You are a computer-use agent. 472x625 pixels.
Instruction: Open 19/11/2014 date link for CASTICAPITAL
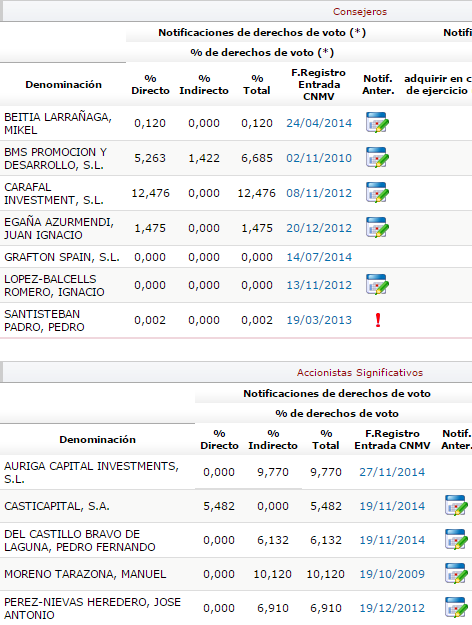tap(392, 506)
